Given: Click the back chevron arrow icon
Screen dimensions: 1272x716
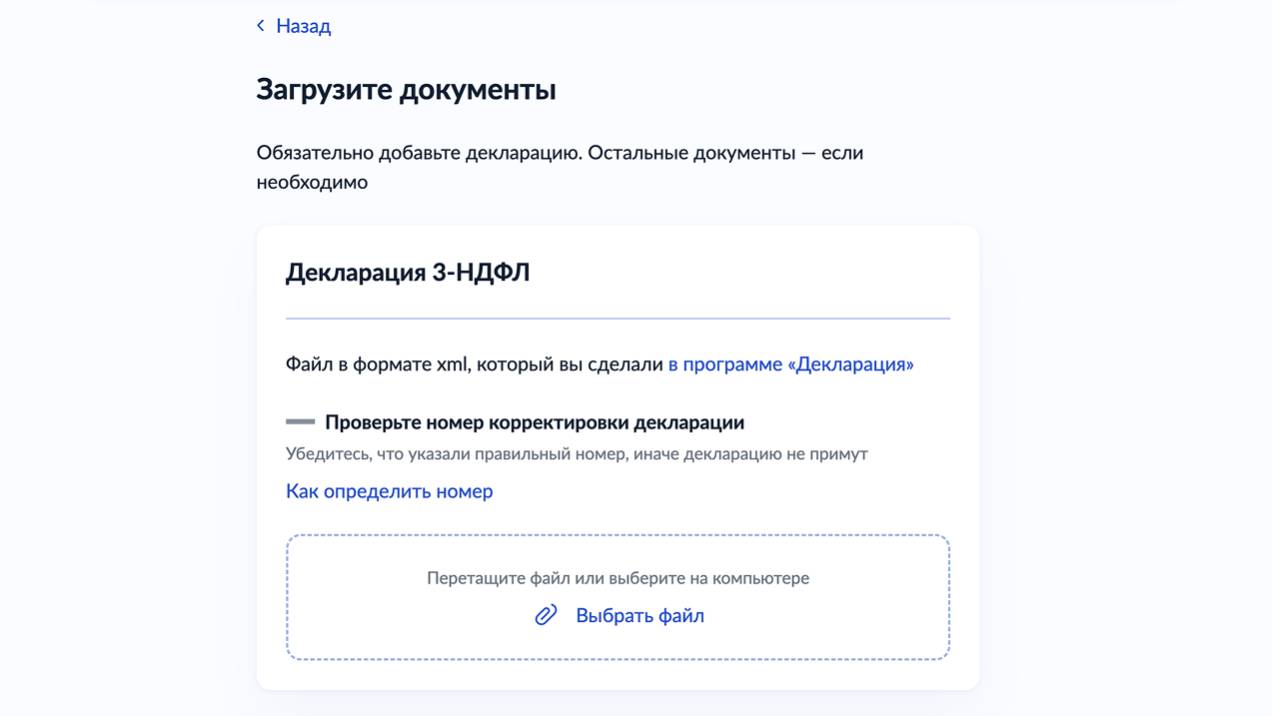Looking at the screenshot, I should (x=261, y=26).
